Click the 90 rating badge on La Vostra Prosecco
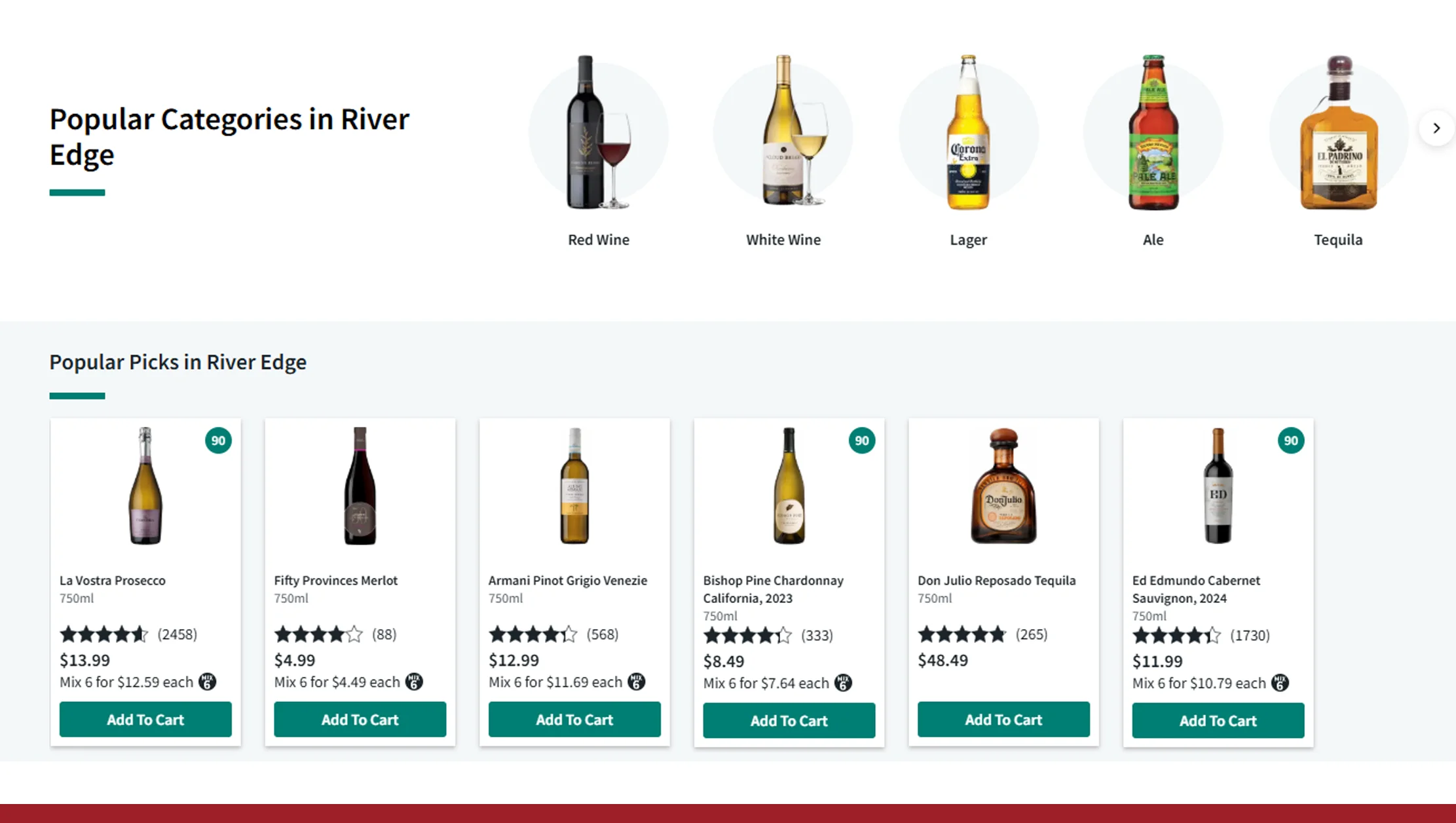The height and width of the screenshot is (823, 1456). (x=218, y=441)
